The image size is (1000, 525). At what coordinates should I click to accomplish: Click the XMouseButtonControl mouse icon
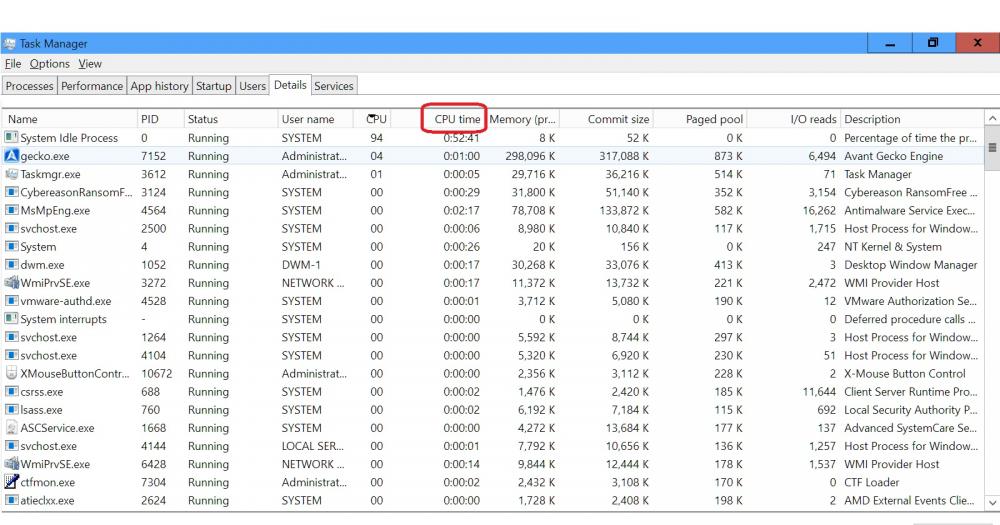(11, 373)
